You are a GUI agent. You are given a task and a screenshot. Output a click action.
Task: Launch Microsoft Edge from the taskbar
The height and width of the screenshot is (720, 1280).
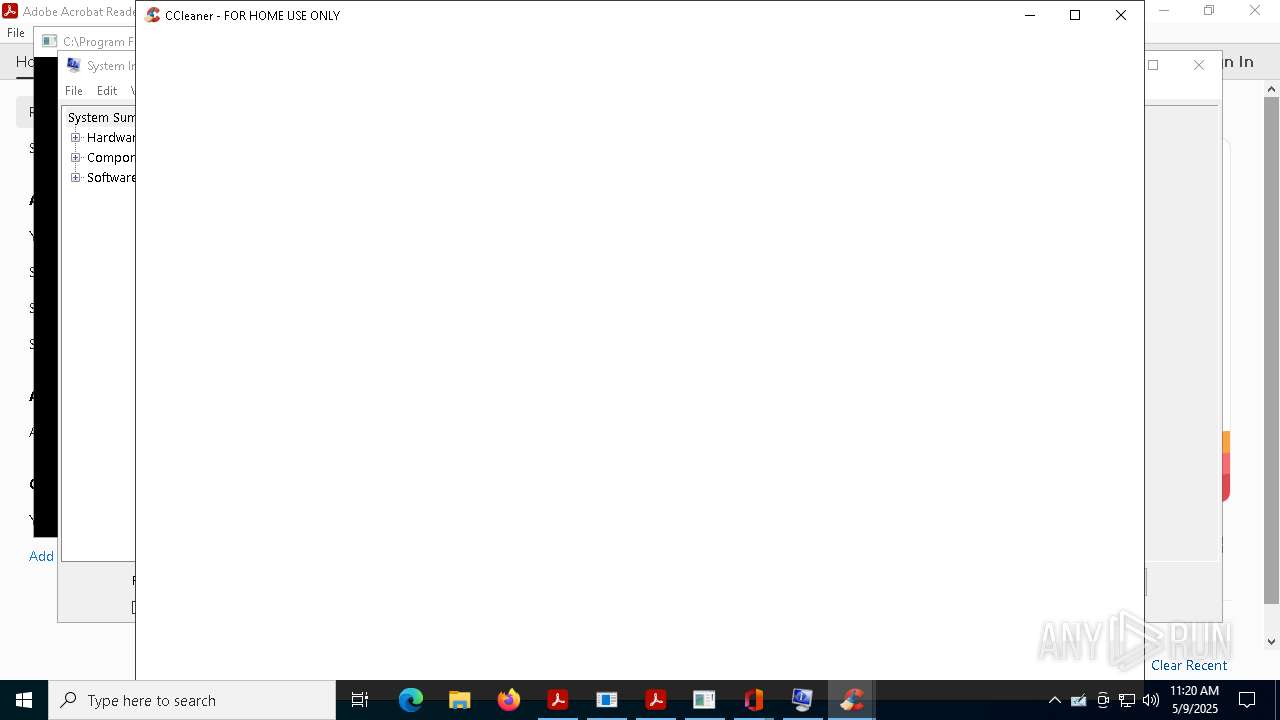click(411, 700)
